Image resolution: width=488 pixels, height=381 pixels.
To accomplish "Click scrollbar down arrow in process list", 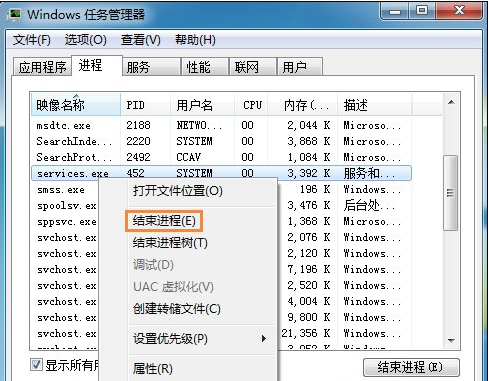I will 451,340.
